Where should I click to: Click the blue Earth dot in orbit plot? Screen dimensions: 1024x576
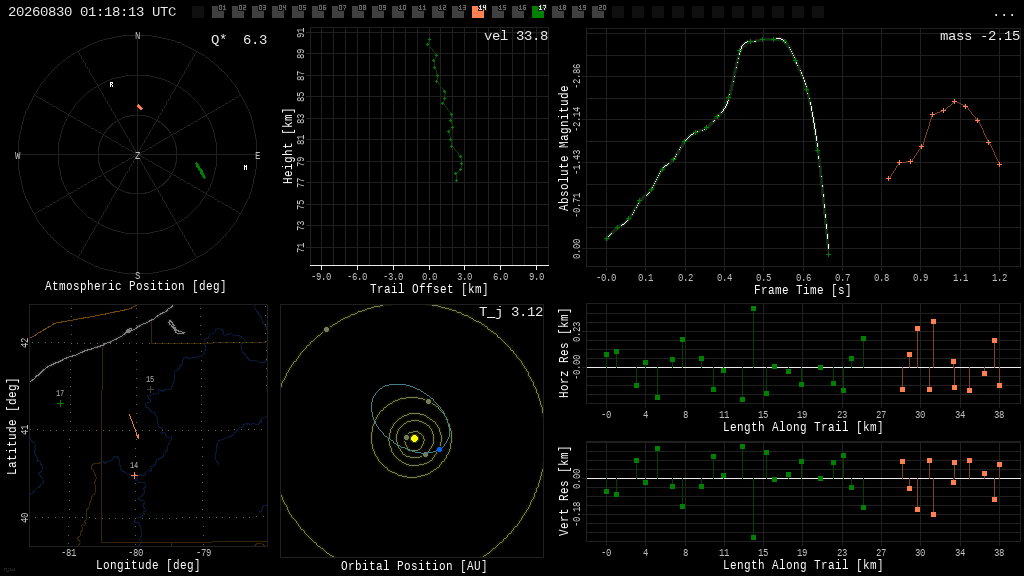pyautogui.click(x=440, y=449)
